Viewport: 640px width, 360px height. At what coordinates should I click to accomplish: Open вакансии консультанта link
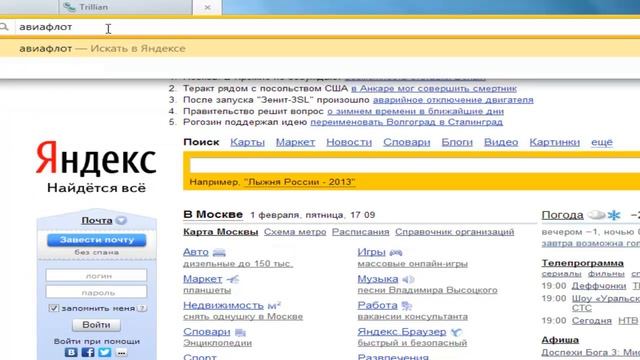coord(413,316)
